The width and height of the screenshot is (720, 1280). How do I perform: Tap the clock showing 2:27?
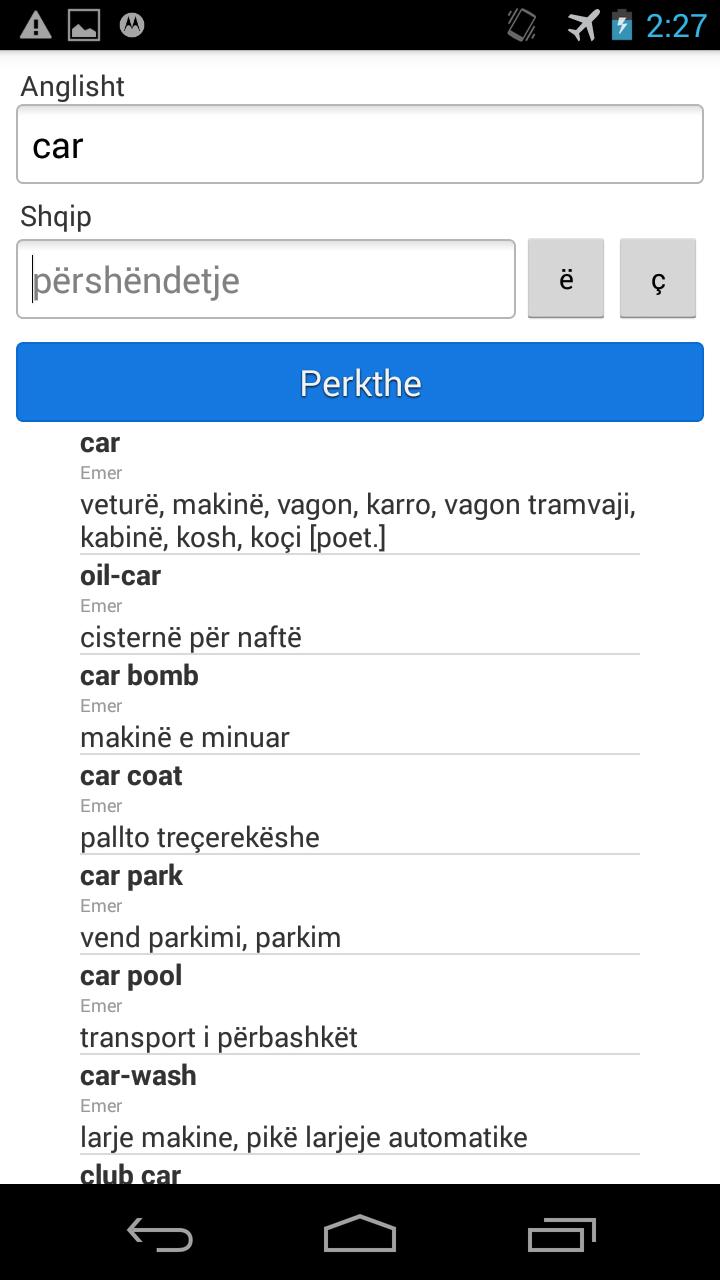(676, 25)
